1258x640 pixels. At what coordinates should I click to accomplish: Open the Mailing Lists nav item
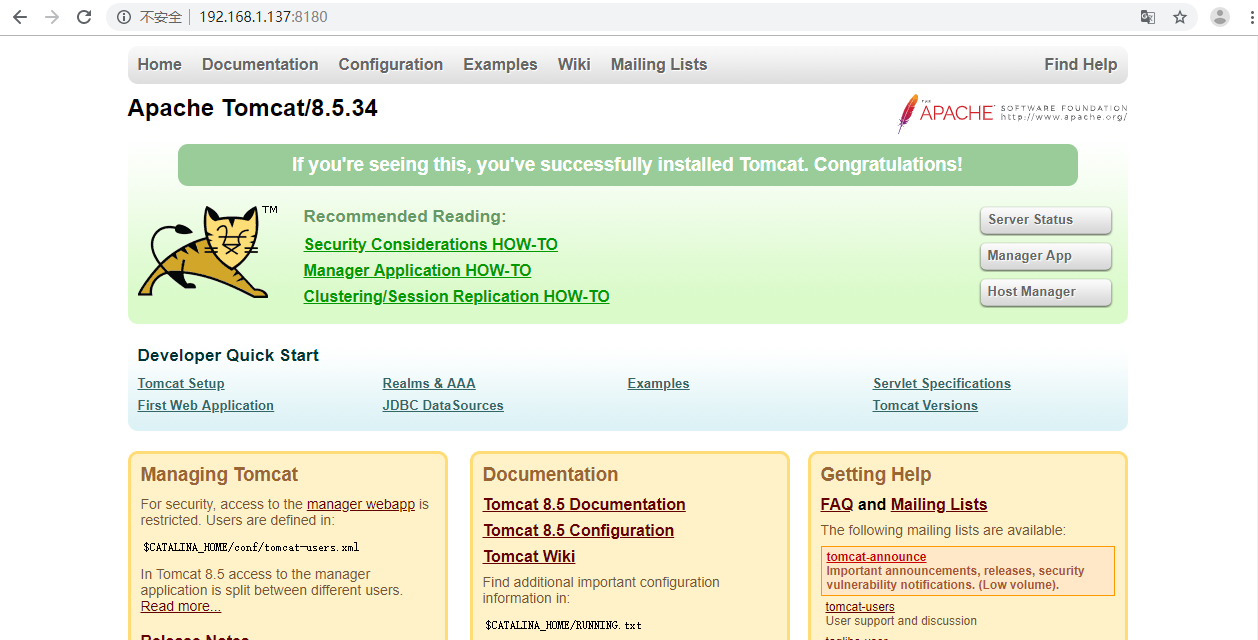coord(659,64)
